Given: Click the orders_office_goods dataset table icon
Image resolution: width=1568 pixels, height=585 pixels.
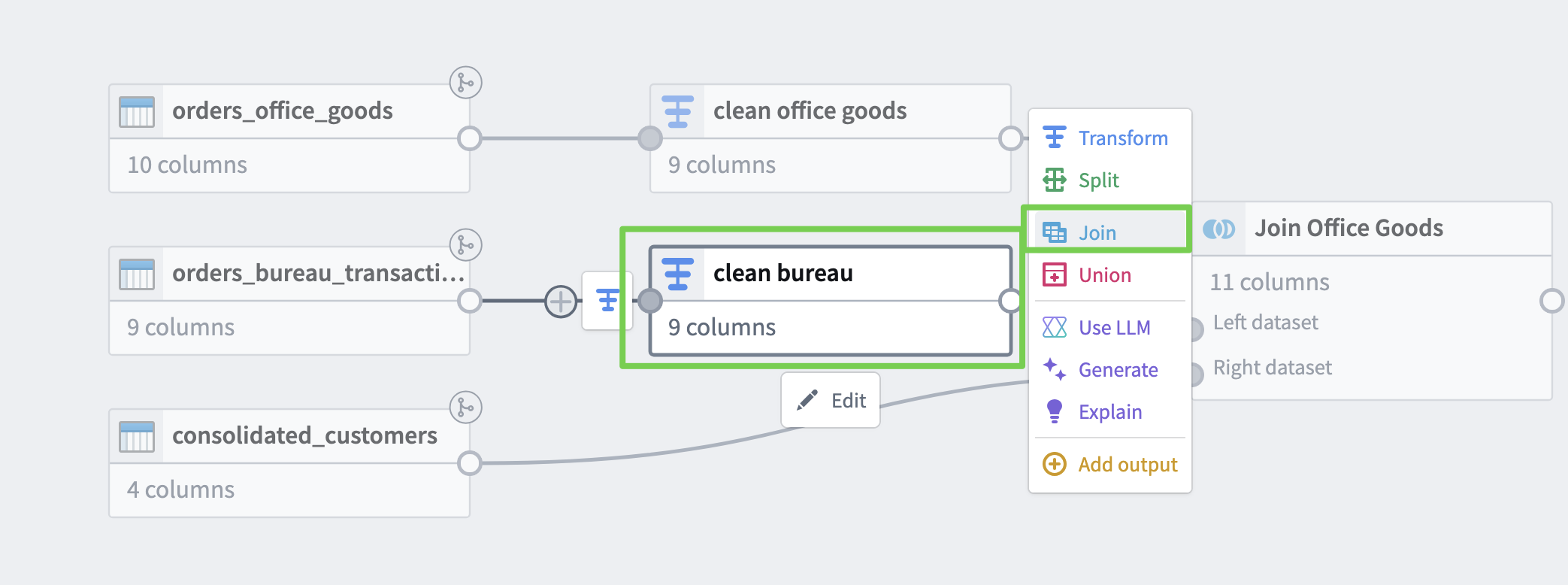Looking at the screenshot, I should pyautogui.click(x=137, y=111).
